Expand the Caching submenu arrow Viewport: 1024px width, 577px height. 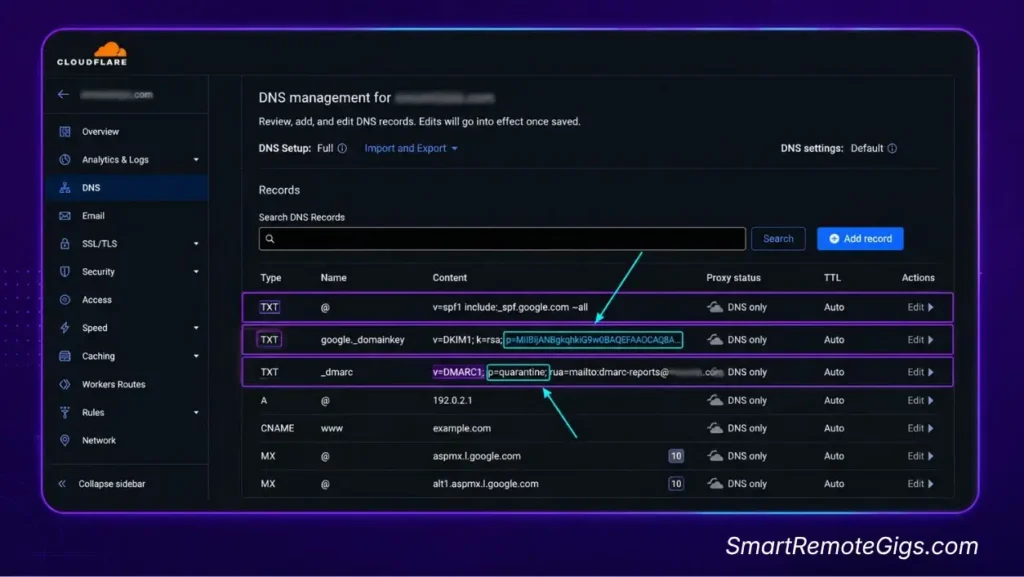click(x=196, y=356)
